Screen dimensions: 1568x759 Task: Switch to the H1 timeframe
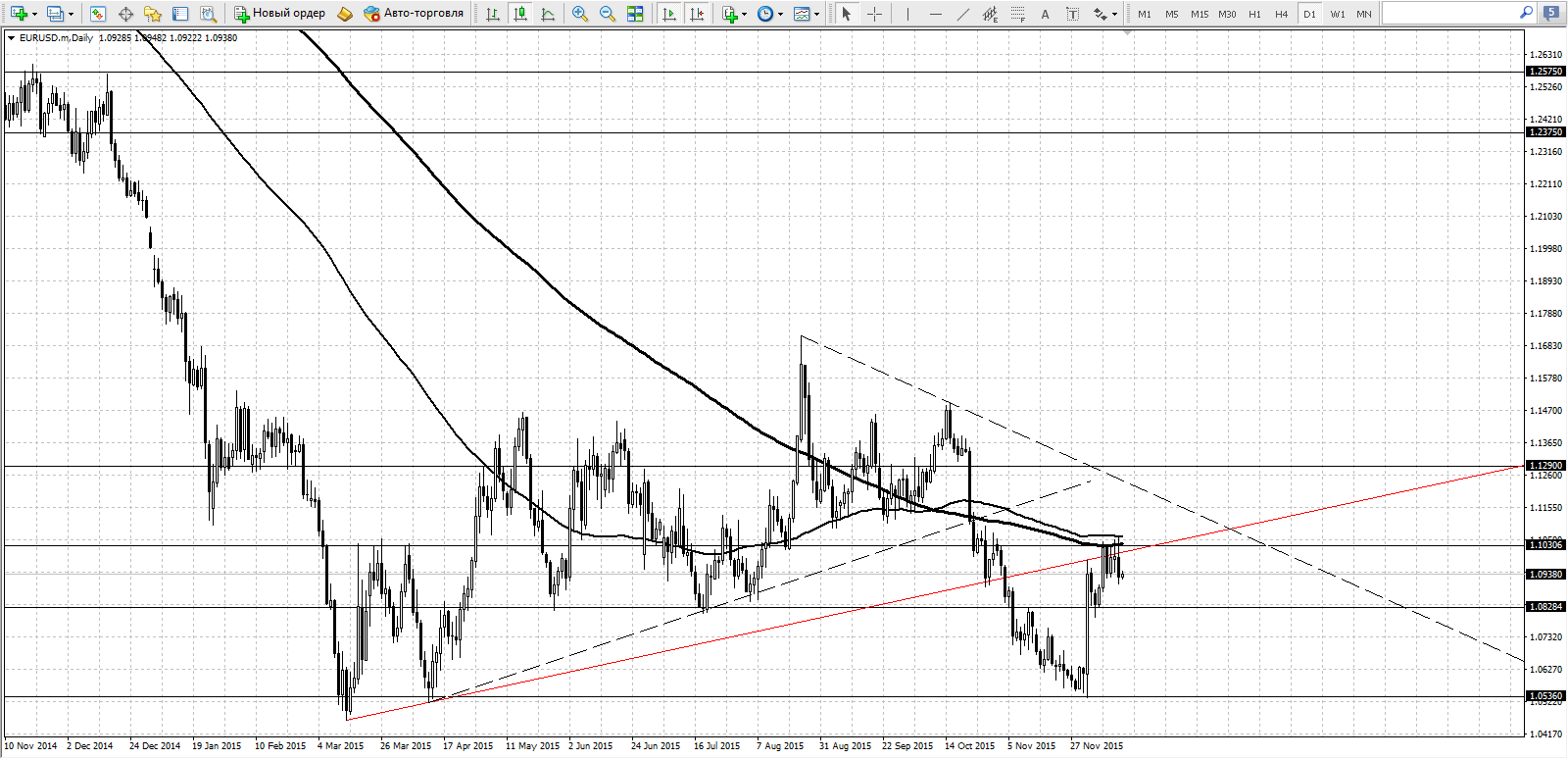pos(1254,14)
